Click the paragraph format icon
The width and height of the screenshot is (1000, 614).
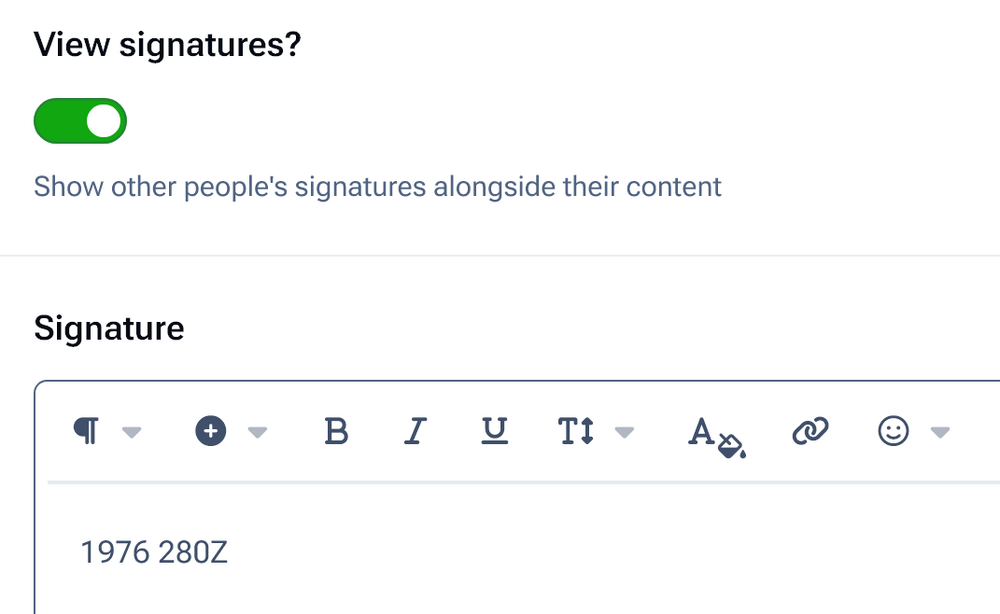point(87,431)
